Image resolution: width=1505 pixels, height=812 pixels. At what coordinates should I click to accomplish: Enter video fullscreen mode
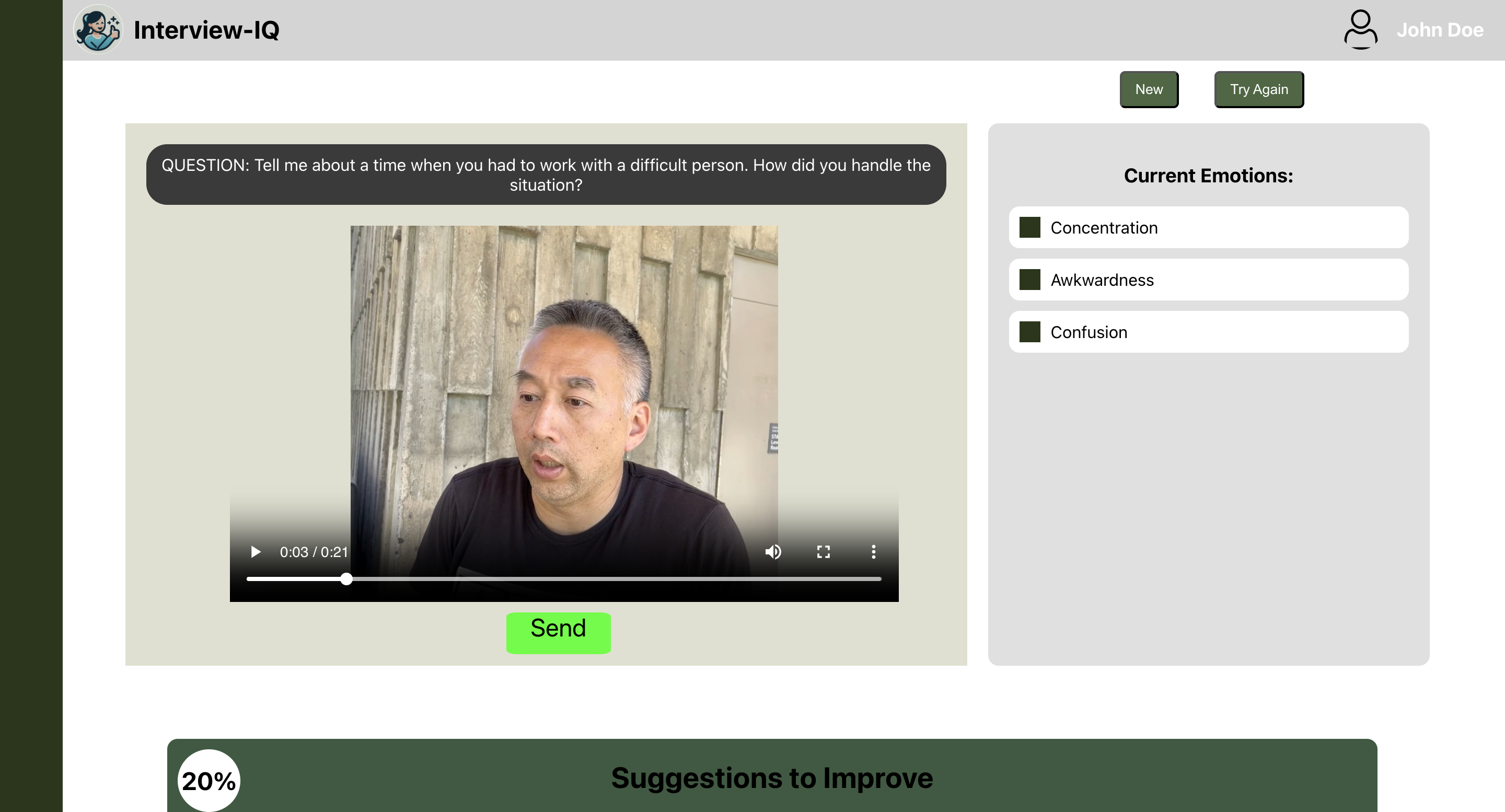pyautogui.click(x=823, y=552)
